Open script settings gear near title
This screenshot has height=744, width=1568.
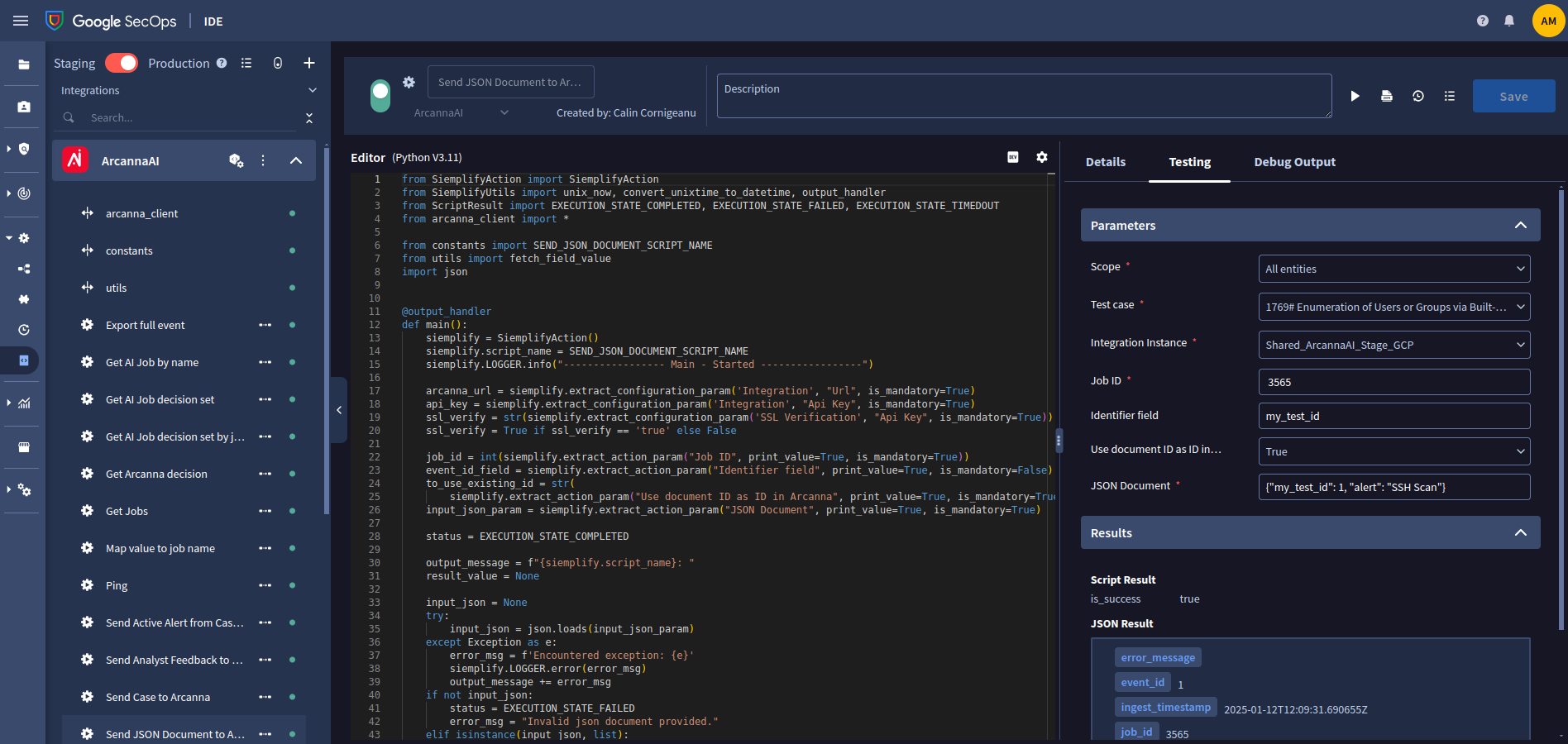click(x=409, y=82)
